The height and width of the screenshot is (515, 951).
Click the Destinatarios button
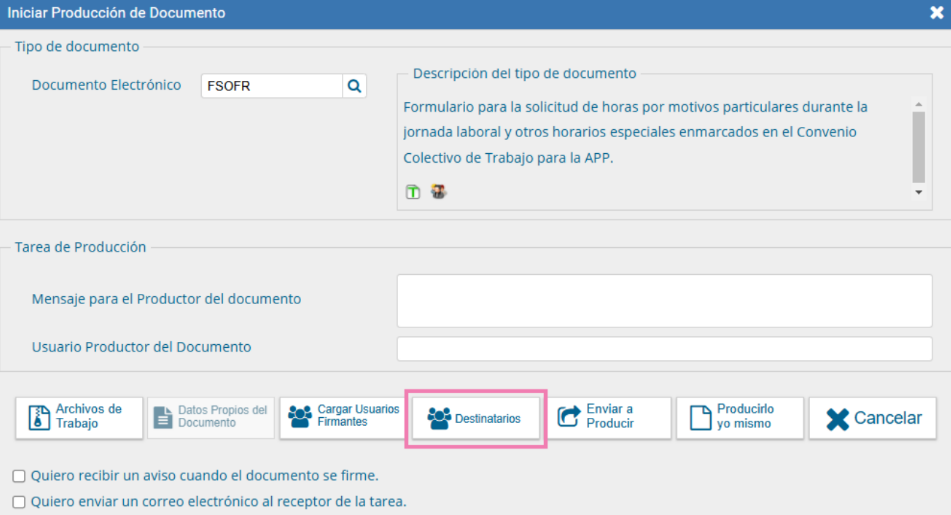(475, 418)
